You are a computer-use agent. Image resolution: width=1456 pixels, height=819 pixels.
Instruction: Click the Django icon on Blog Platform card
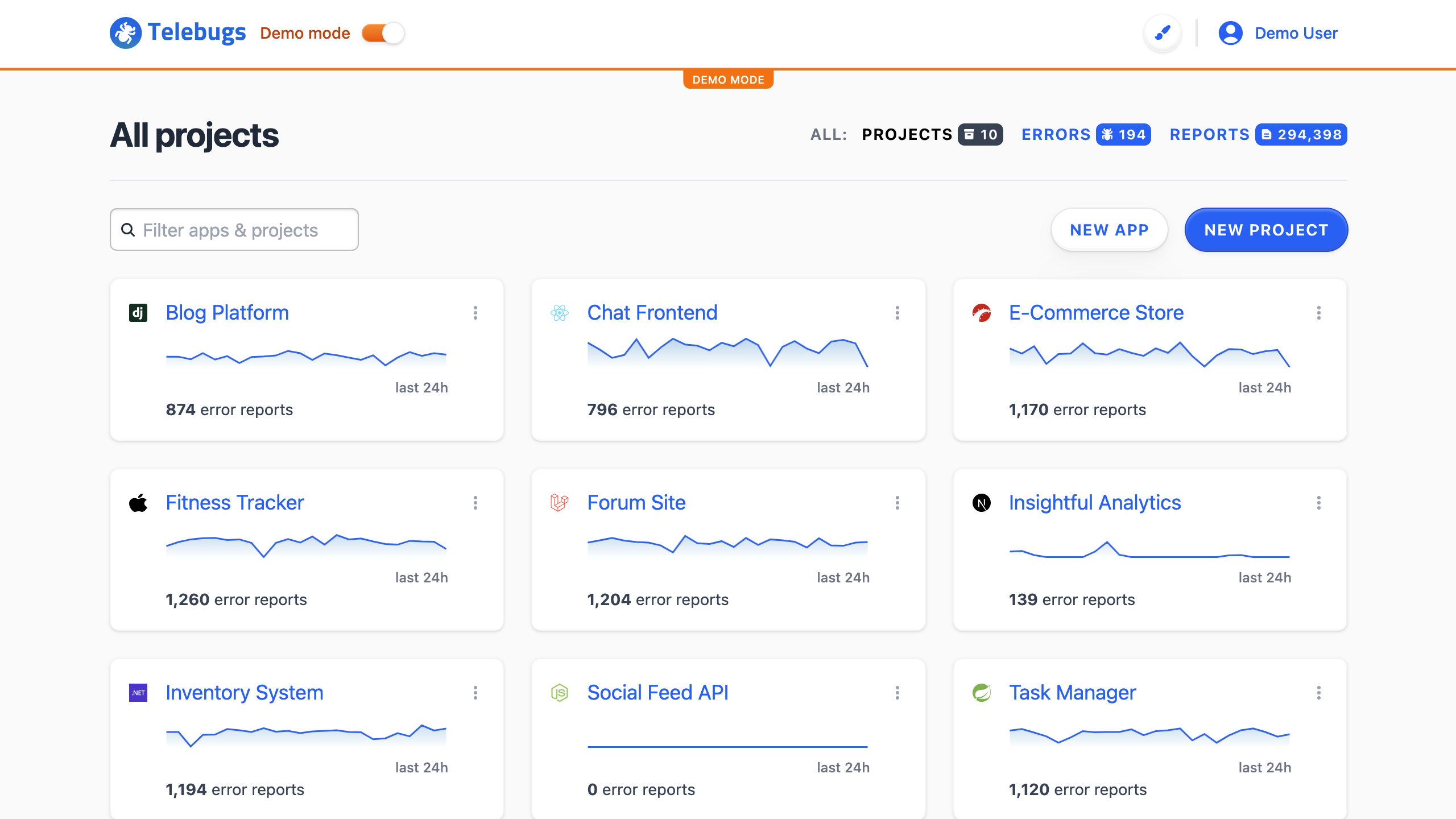point(138,312)
